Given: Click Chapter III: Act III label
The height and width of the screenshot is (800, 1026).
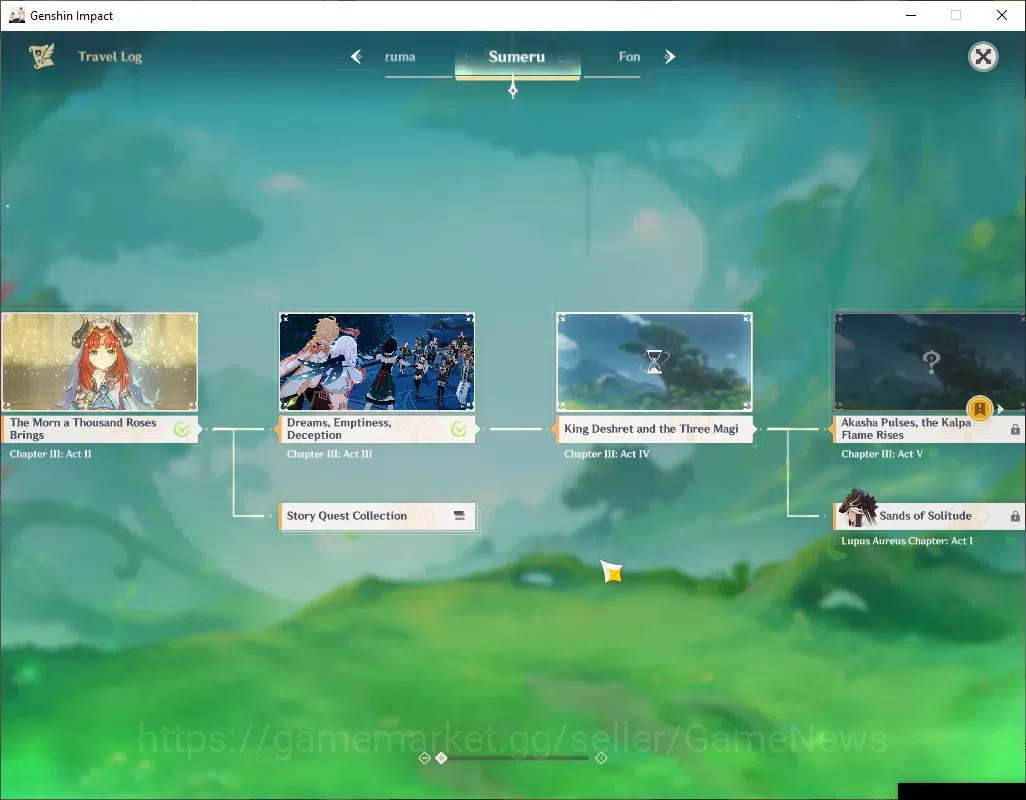Looking at the screenshot, I should click(x=329, y=454).
